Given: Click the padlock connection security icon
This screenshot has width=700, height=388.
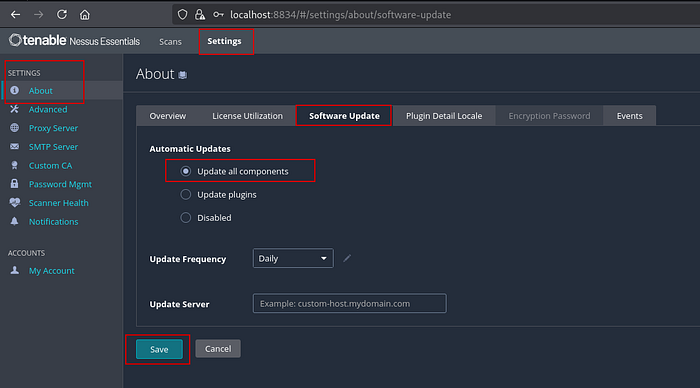Looking at the screenshot, I should point(200,15).
